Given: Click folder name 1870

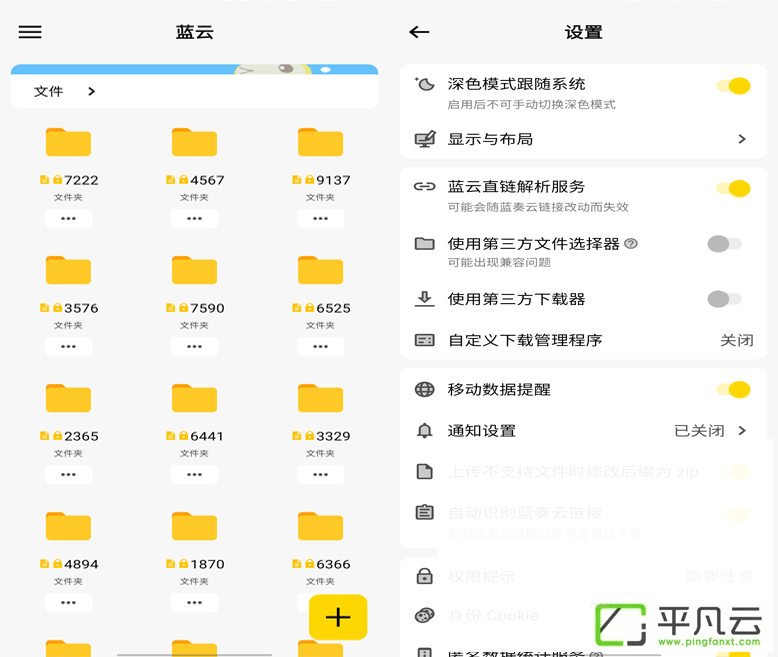Looking at the screenshot, I should (x=207, y=564).
